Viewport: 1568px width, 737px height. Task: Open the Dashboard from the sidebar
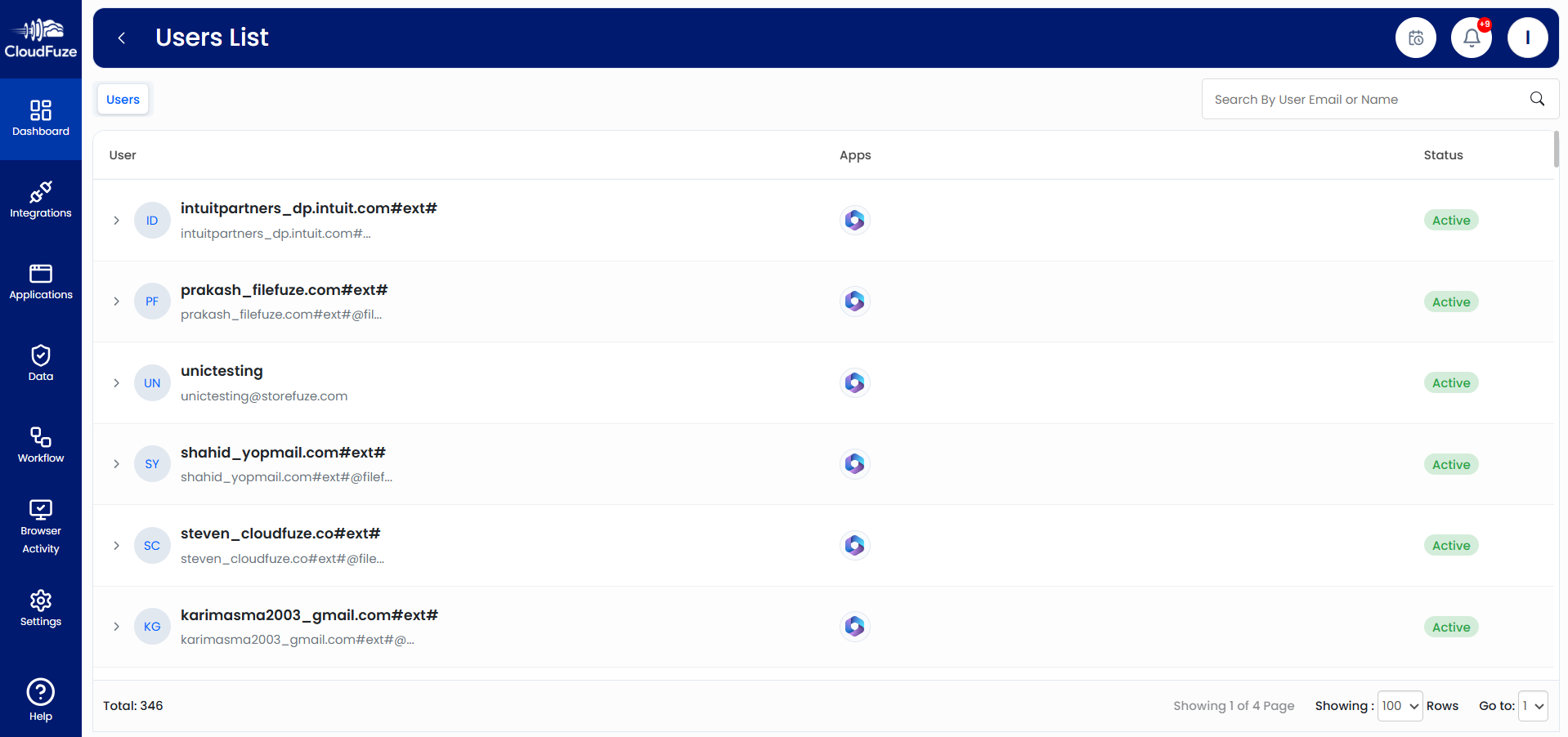(x=40, y=117)
